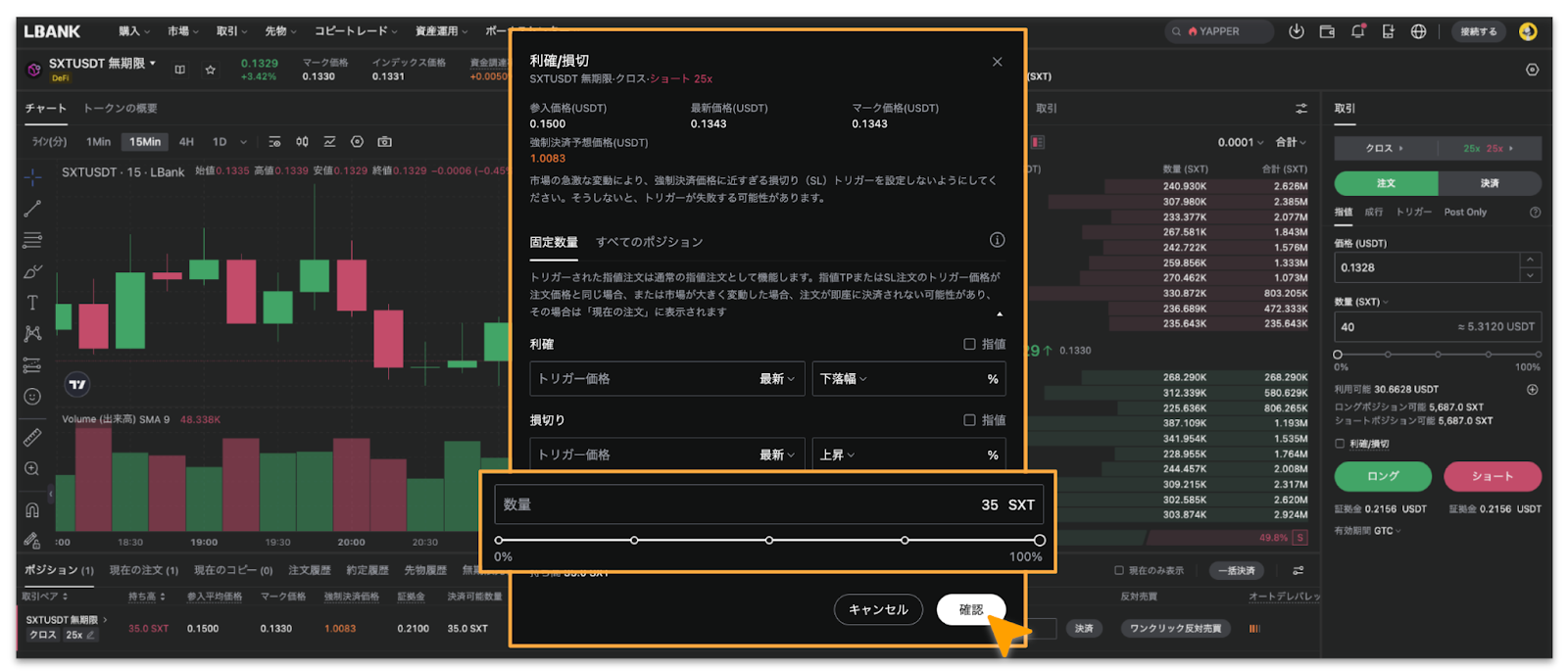Screen dimensions: 1568x671
Task: Open take profit 下落幅 dropdown
Action: pos(844,379)
